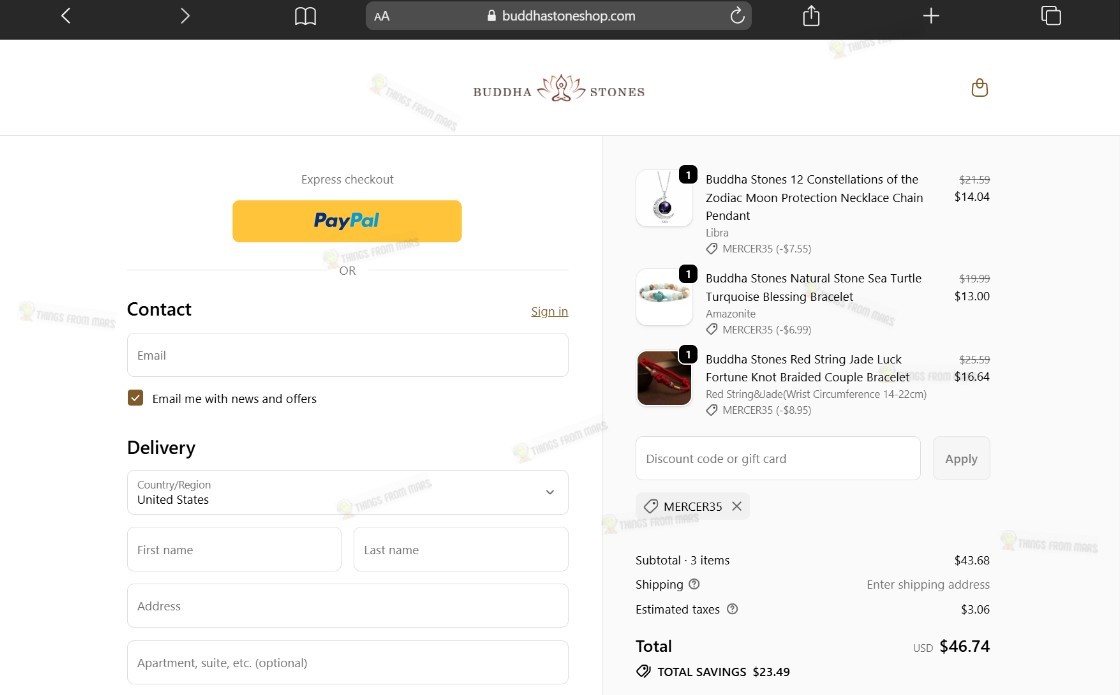Viewport: 1120px width, 695px height.
Task: Click the Buddha Stones lotus logo
Action: click(559, 90)
